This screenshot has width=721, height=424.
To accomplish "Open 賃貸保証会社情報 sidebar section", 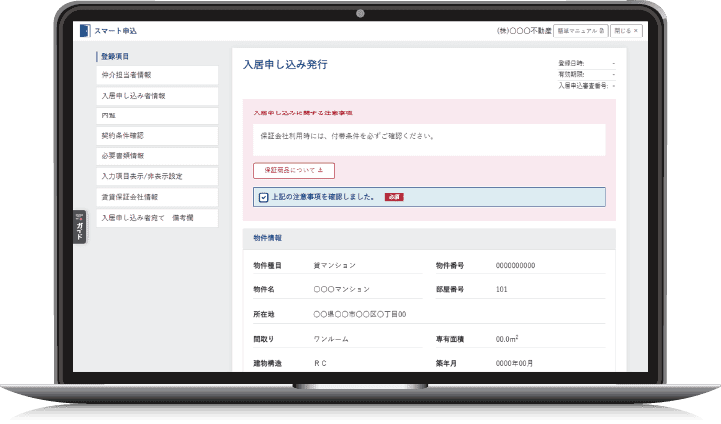I will point(156,197).
